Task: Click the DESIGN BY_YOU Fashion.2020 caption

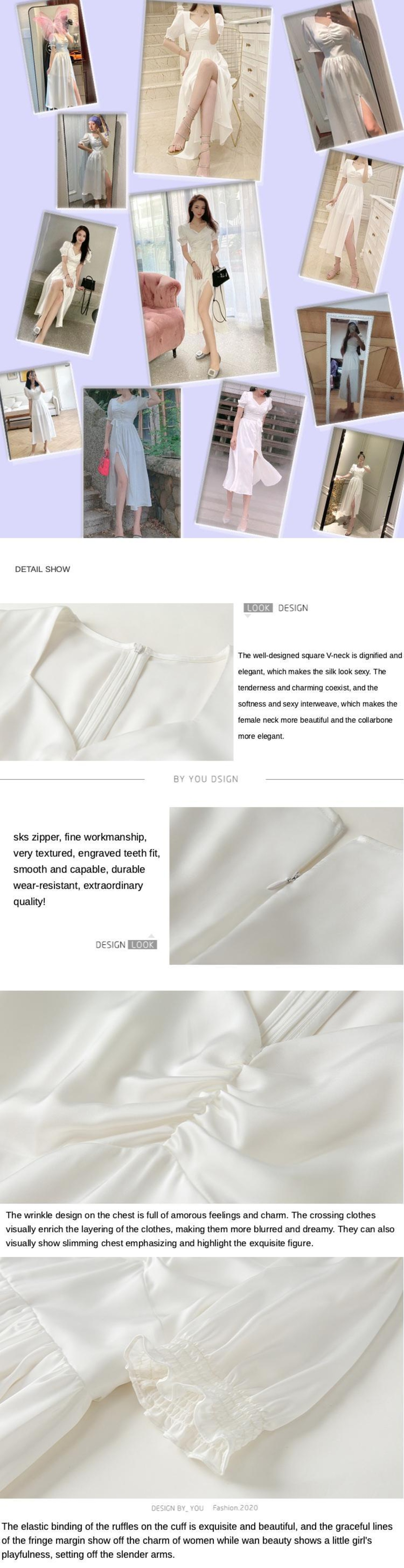Action: tap(204, 1508)
